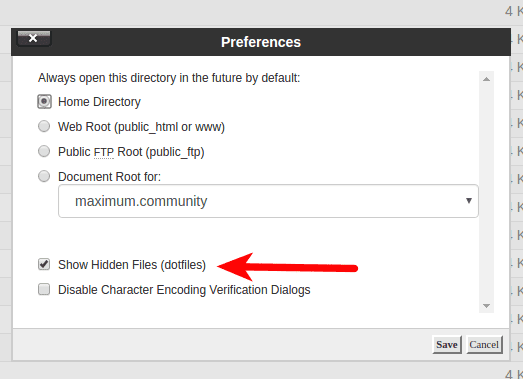The width and height of the screenshot is (524, 379).
Task: Choose Web Root (public_html or www) option
Action: (x=44, y=126)
